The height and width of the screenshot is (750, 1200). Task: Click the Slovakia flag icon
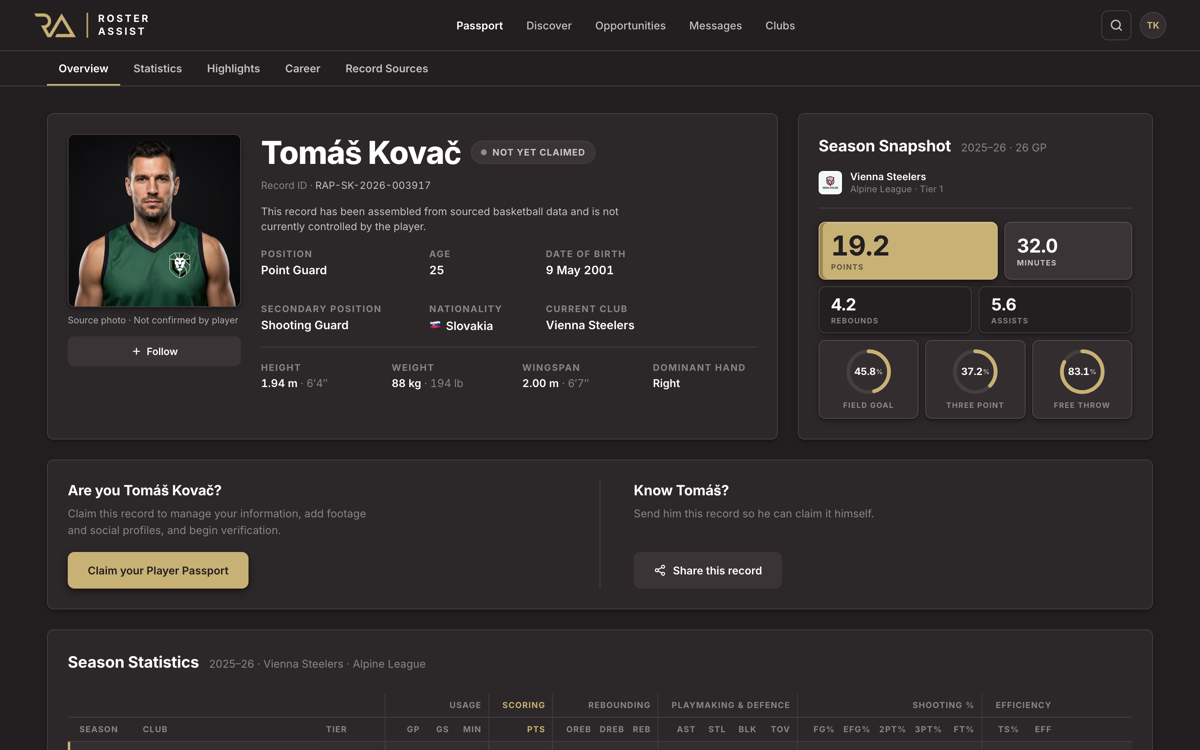coord(435,326)
